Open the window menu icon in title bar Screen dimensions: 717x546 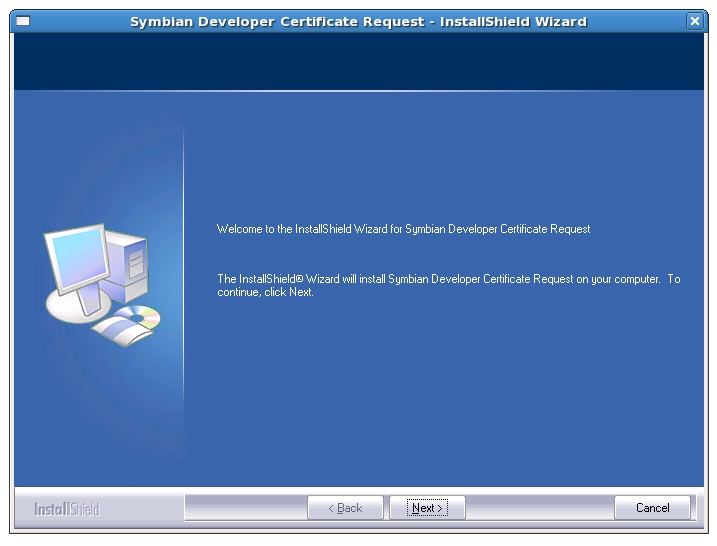point(22,21)
